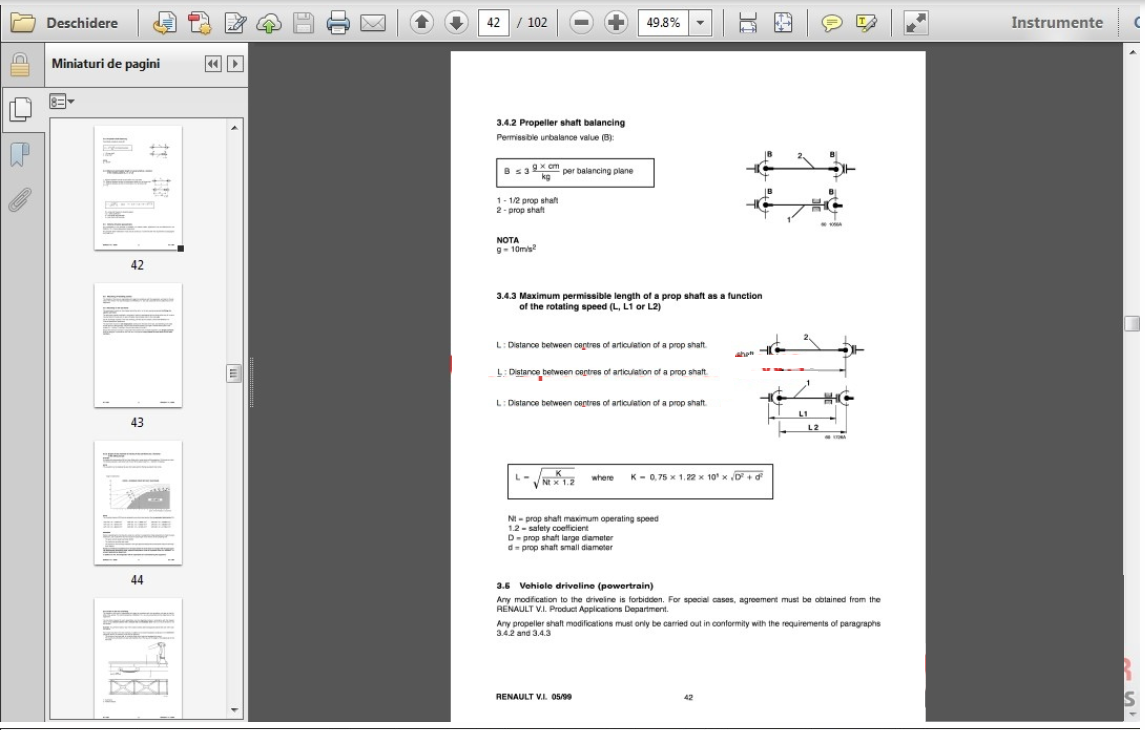Click the thumbnail panel scroll-up arrow
Viewport: 1145px width, 730px height.
pos(234,128)
